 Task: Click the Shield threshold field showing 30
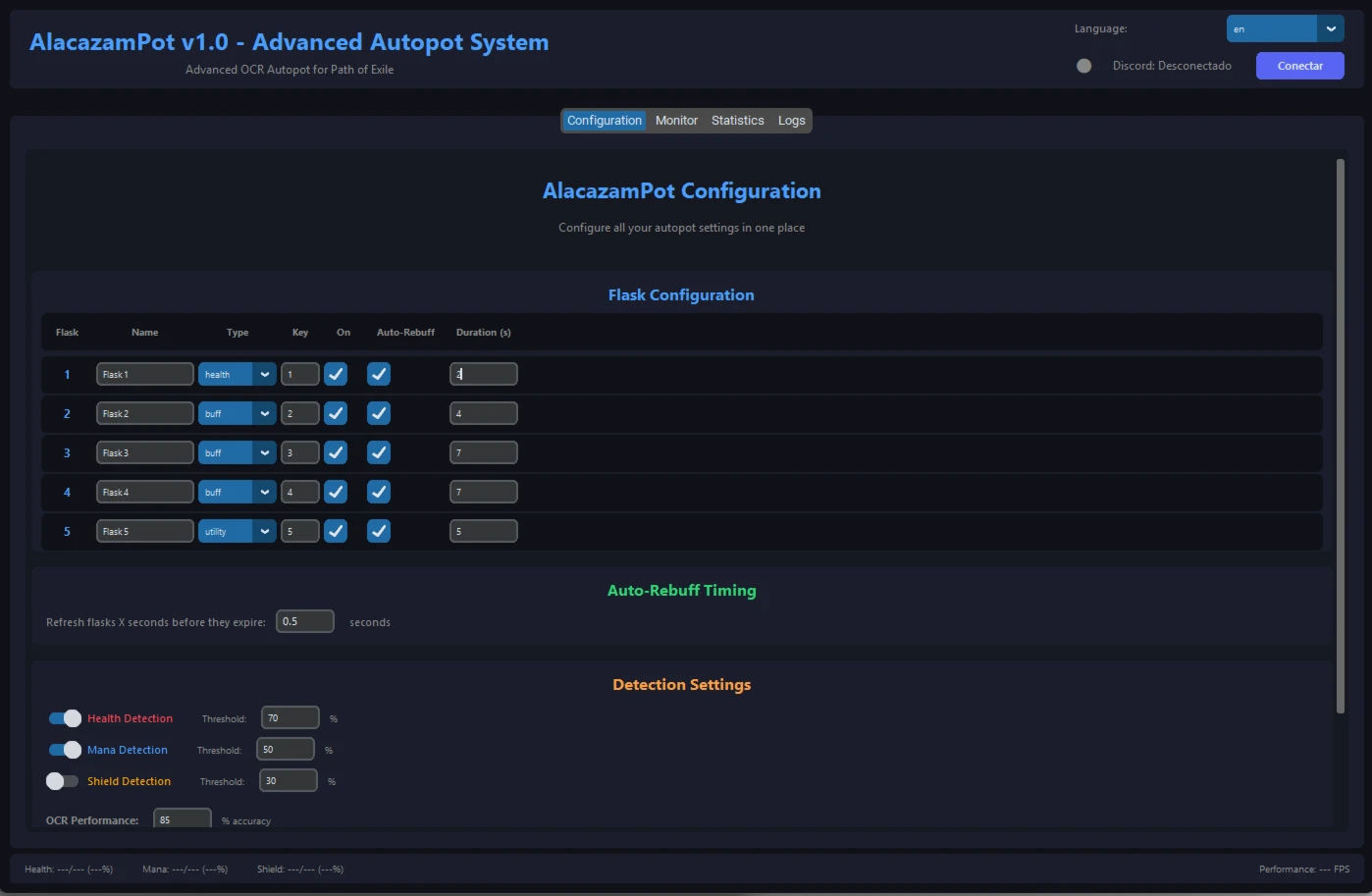click(x=289, y=781)
